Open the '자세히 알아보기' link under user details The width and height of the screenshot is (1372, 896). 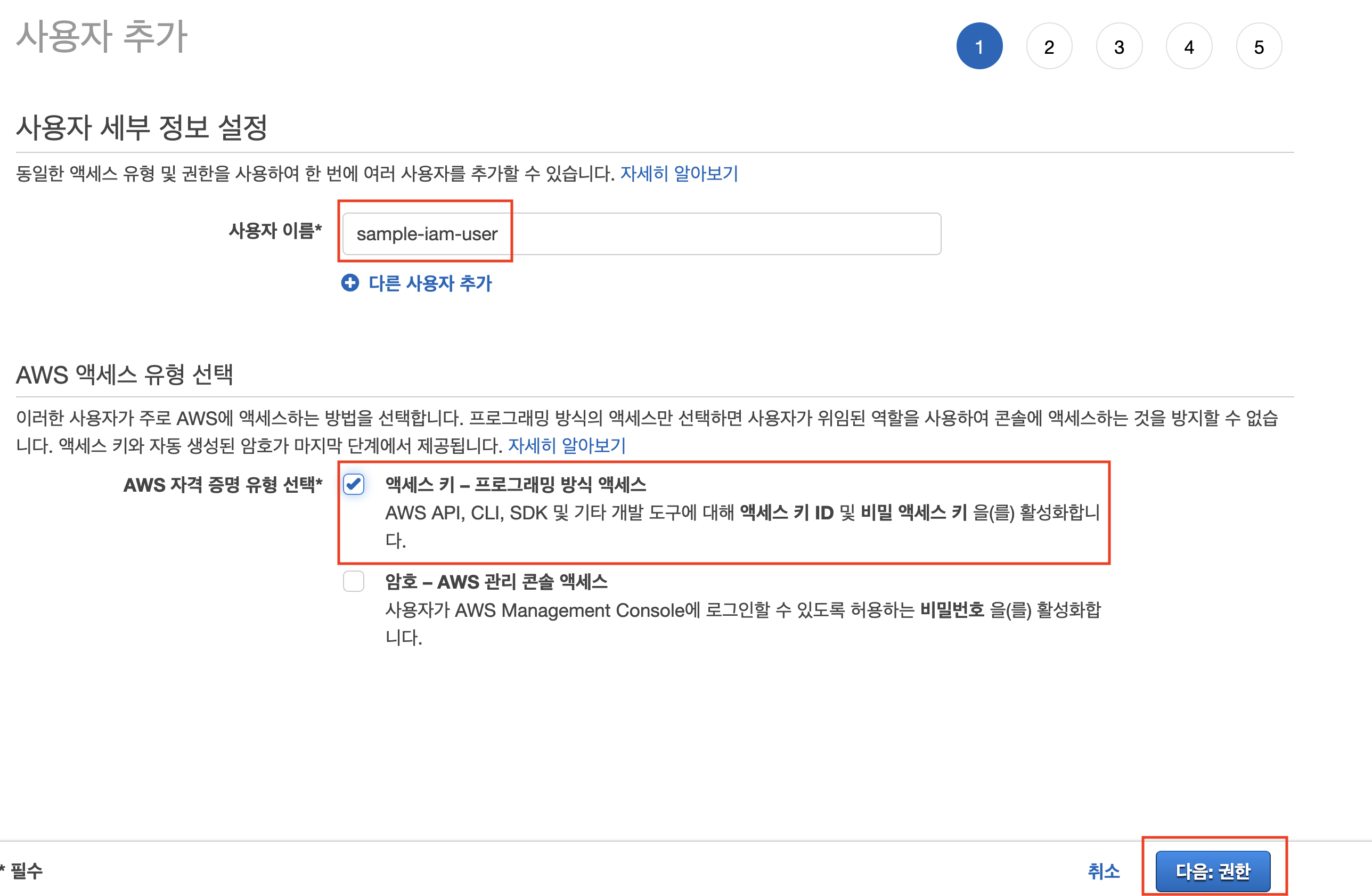point(679,173)
